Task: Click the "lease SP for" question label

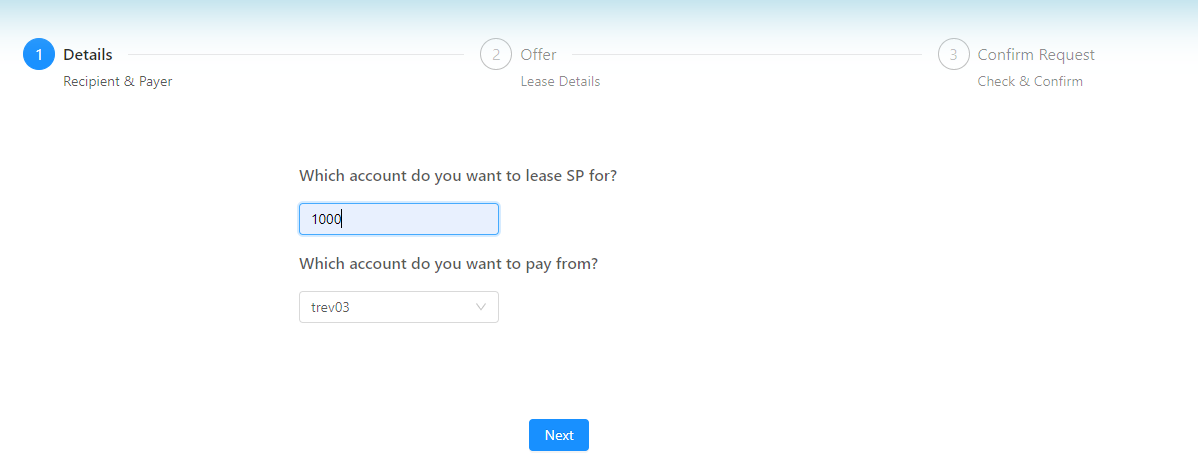Action: point(458,176)
